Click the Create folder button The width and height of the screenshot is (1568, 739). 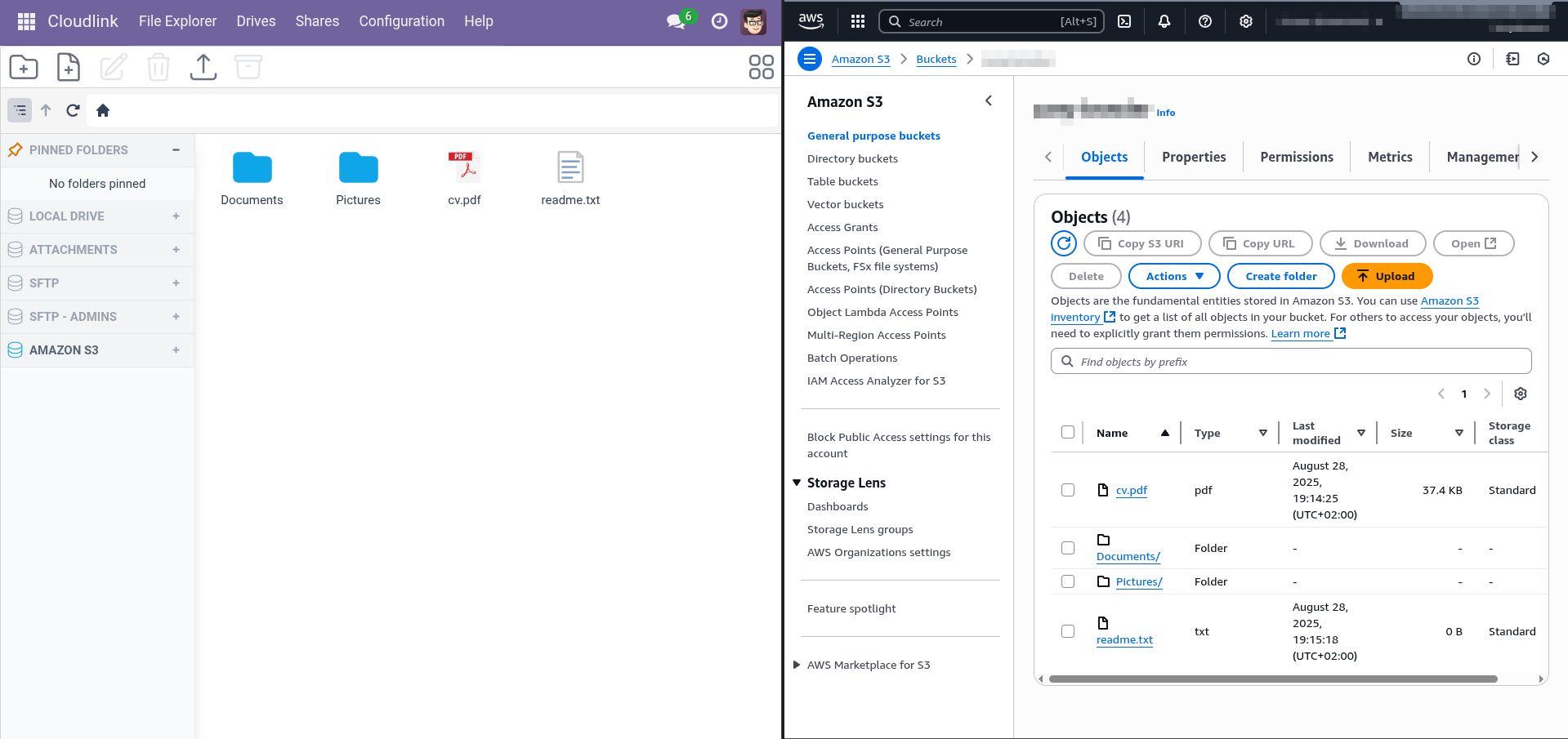point(1280,276)
